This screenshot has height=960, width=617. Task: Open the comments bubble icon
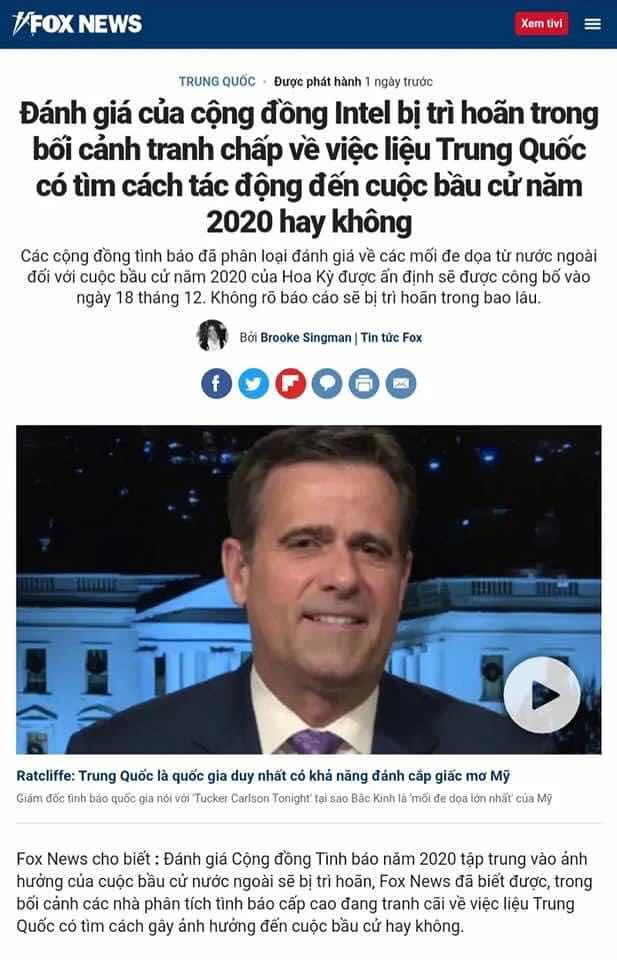click(327, 384)
